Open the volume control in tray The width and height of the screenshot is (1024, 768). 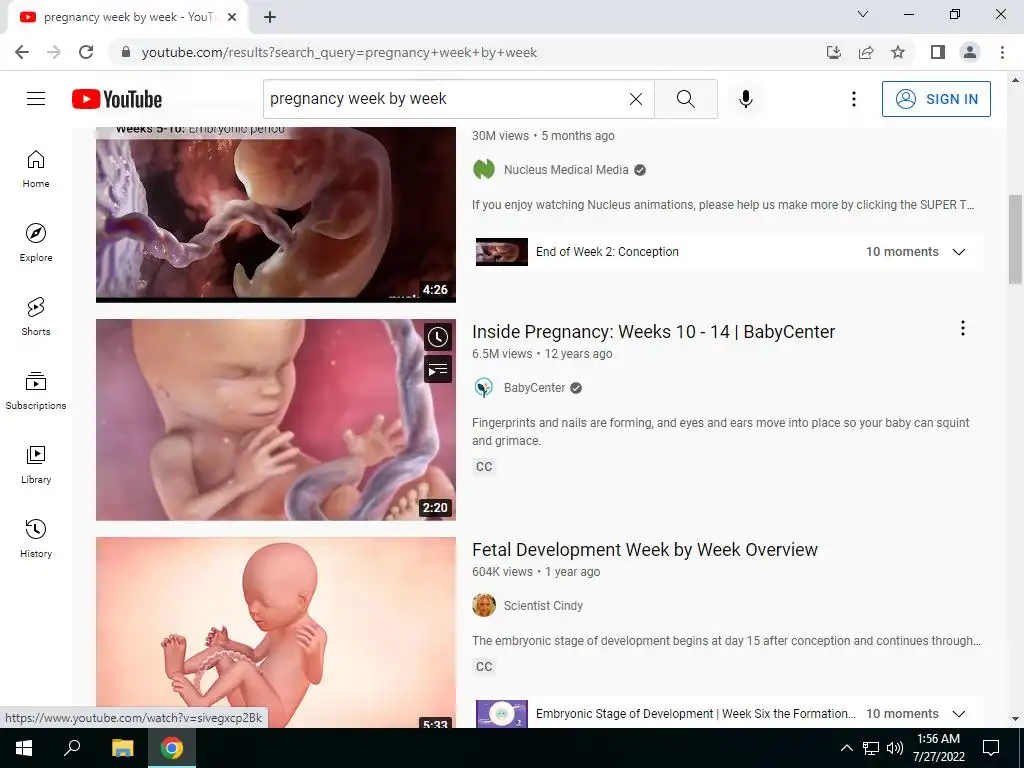click(x=895, y=748)
